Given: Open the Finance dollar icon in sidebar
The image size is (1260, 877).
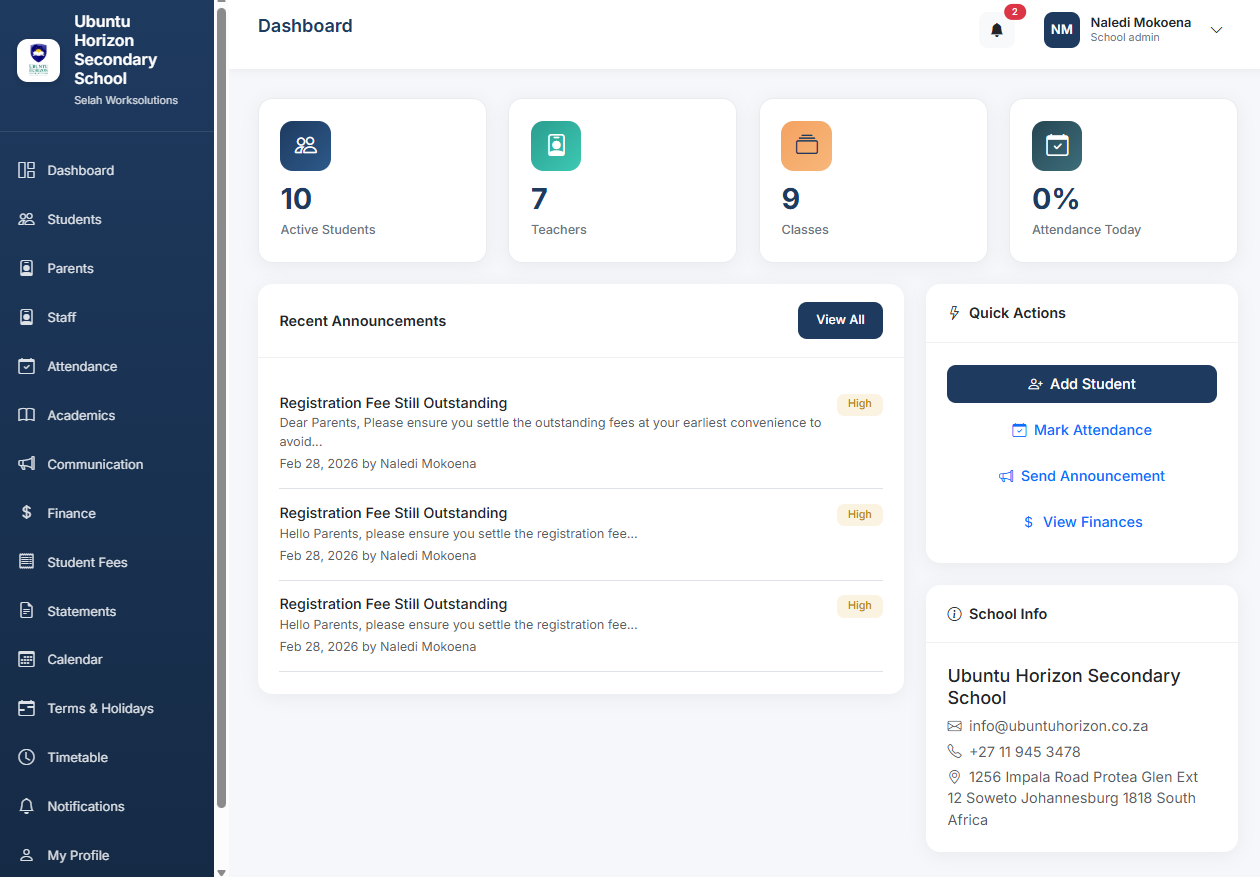Looking at the screenshot, I should click(25, 513).
